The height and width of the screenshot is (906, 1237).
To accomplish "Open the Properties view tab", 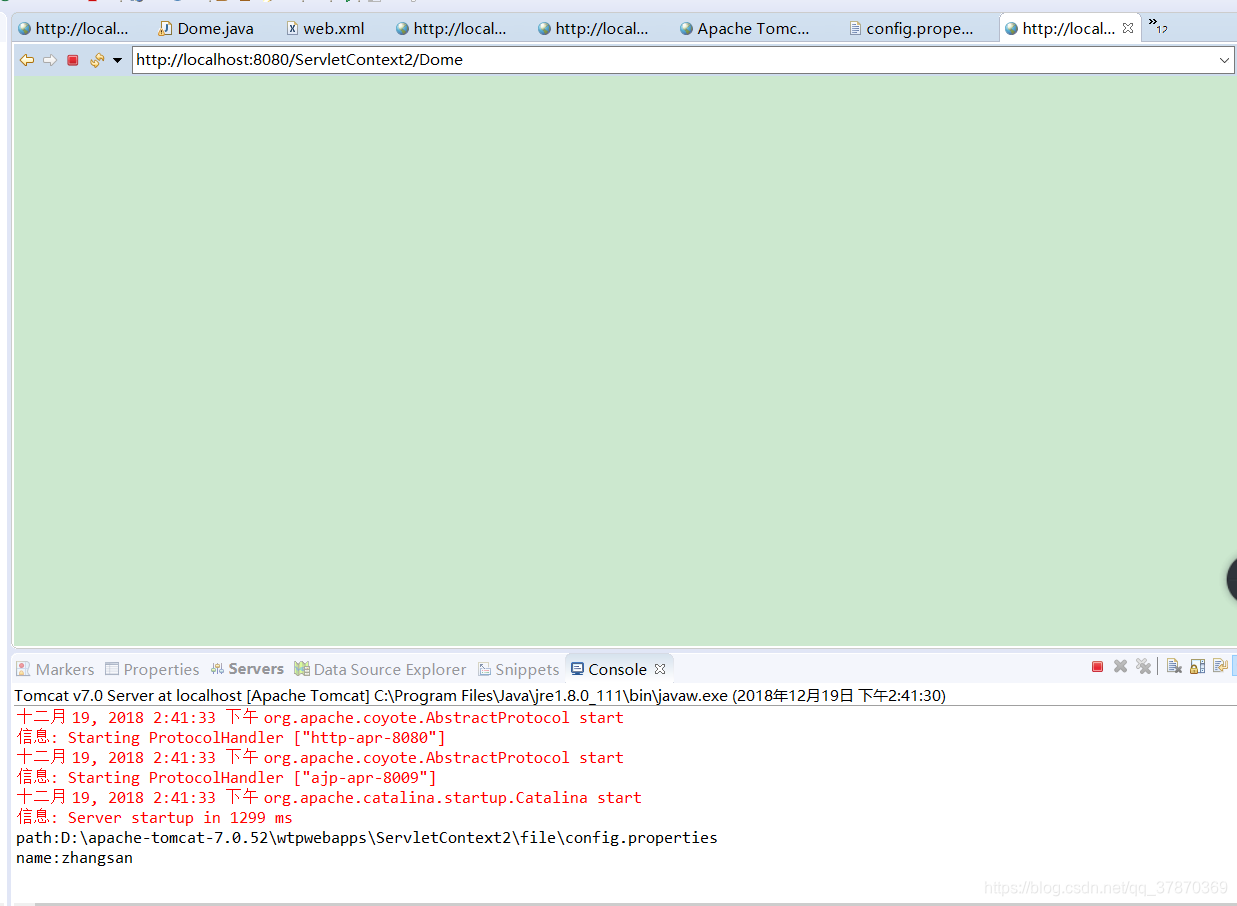I will (x=152, y=669).
